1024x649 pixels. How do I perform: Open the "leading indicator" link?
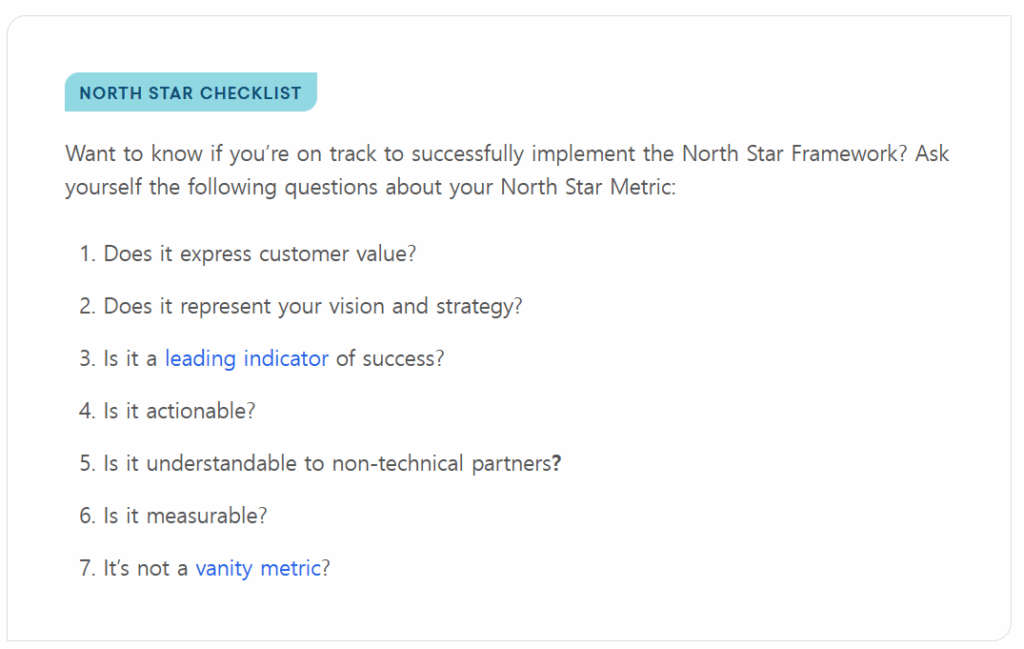246,358
